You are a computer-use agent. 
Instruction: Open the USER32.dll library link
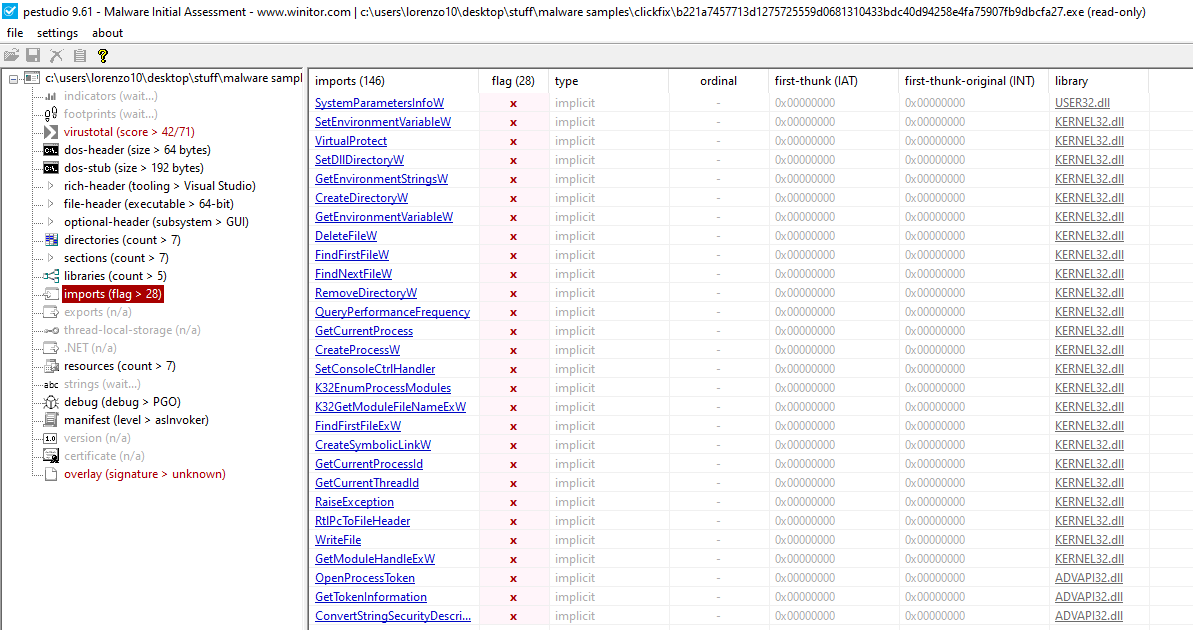tap(1083, 103)
